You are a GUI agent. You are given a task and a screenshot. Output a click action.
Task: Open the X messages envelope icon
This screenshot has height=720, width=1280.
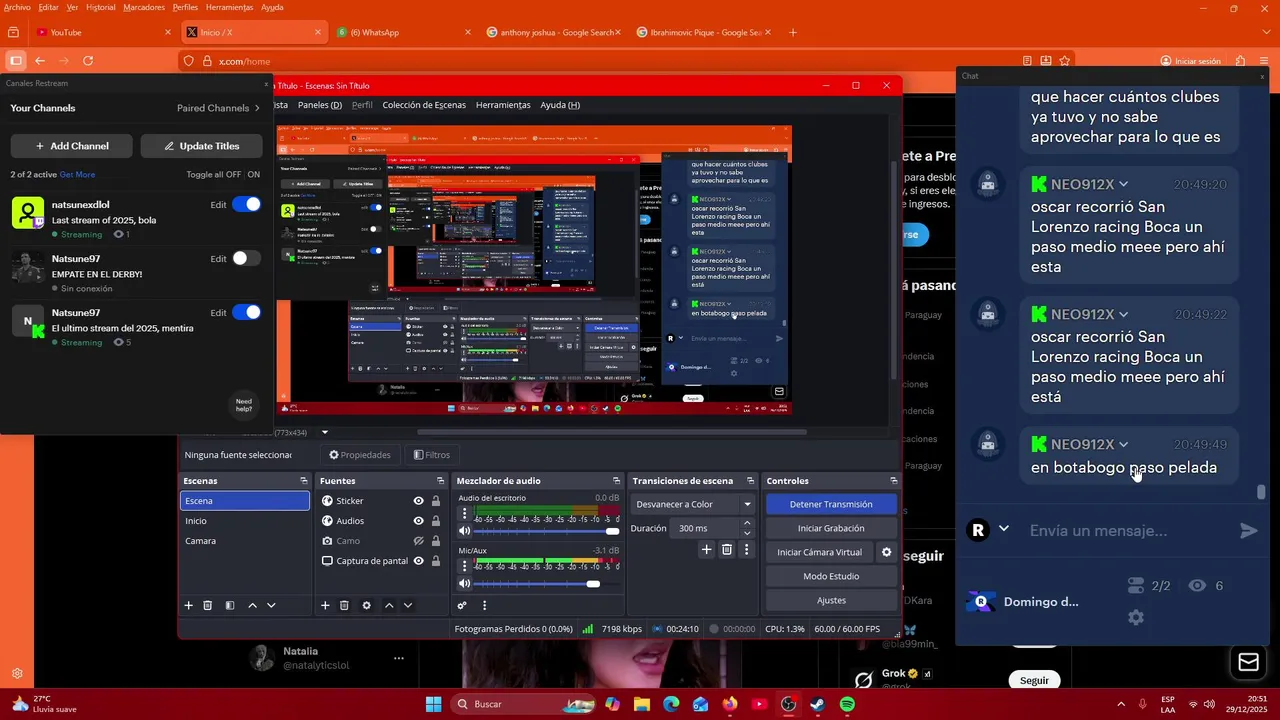[1248, 662]
